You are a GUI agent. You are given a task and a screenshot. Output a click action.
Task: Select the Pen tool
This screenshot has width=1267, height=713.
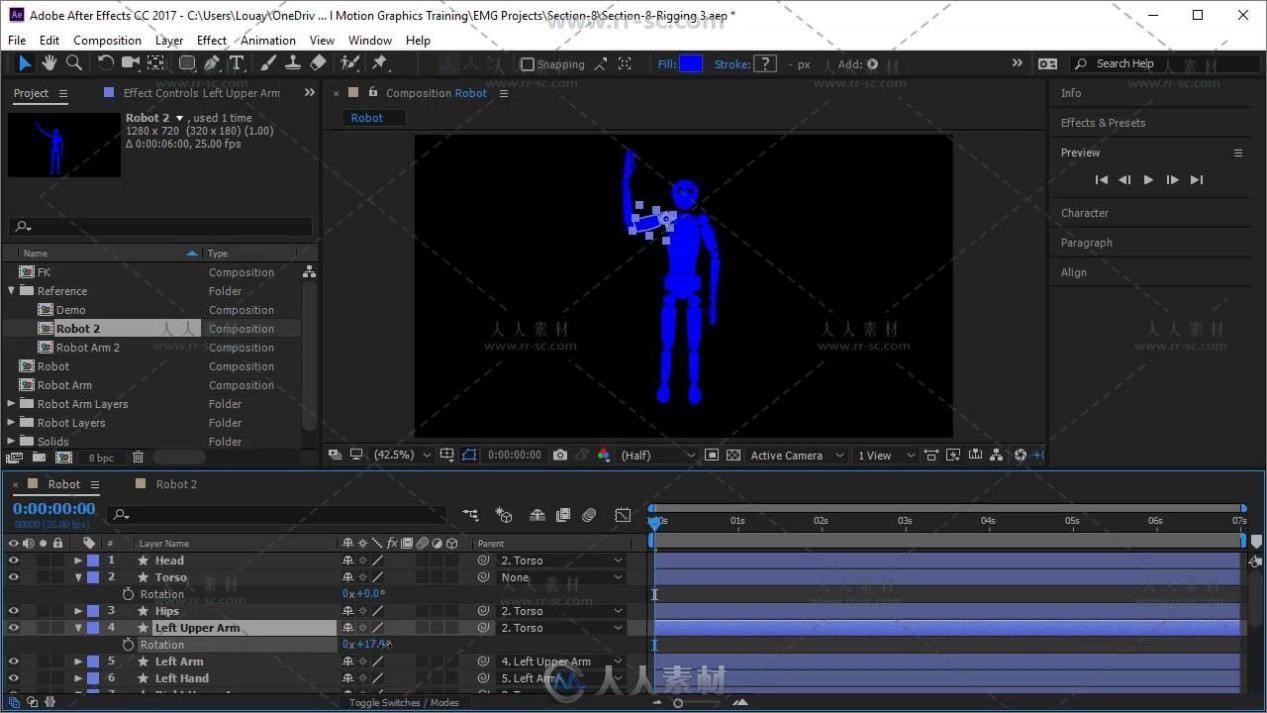tap(212, 63)
